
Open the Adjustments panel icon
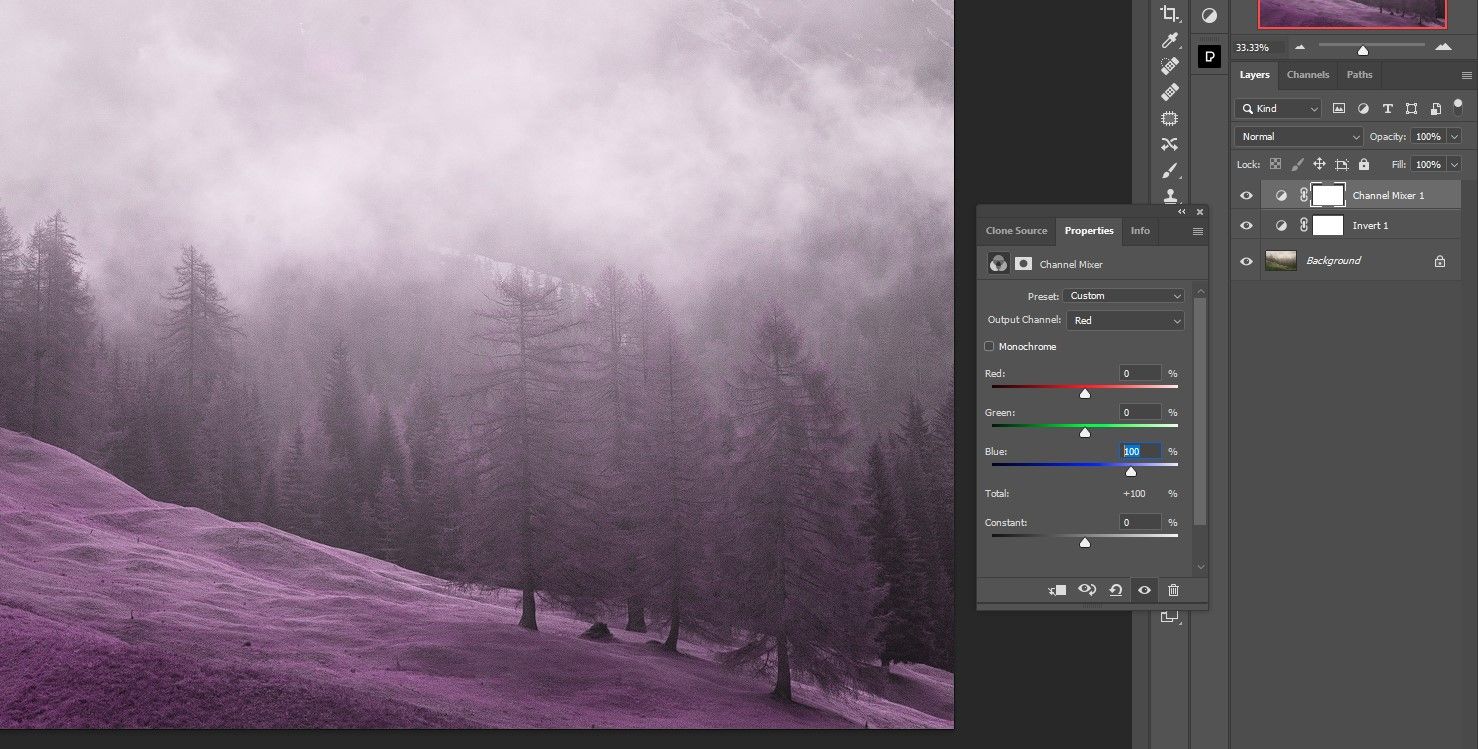pyautogui.click(x=1209, y=15)
